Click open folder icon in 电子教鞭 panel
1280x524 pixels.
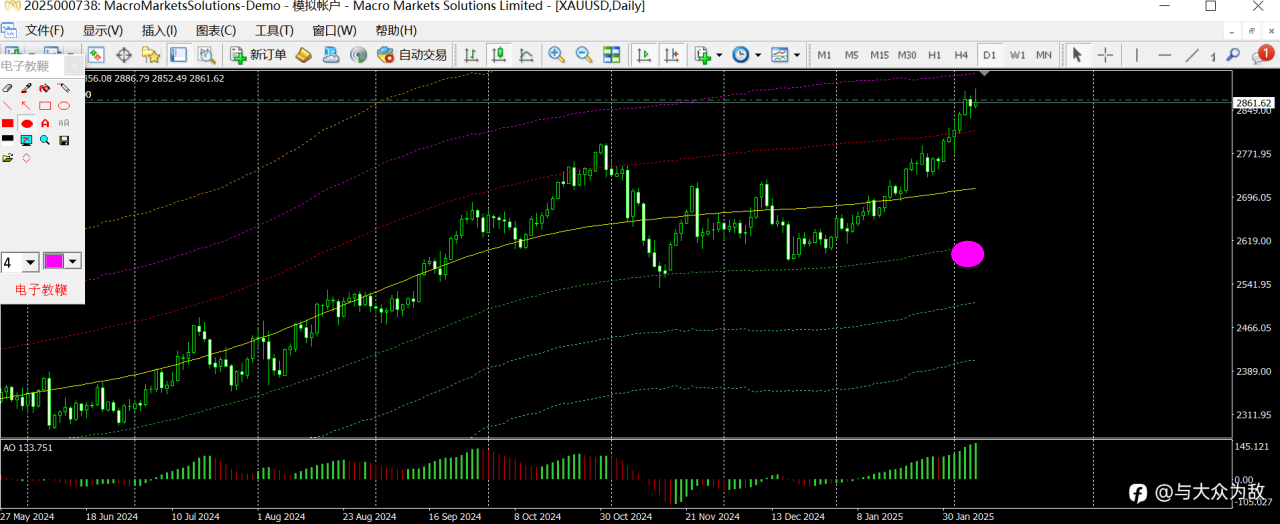coord(8,158)
